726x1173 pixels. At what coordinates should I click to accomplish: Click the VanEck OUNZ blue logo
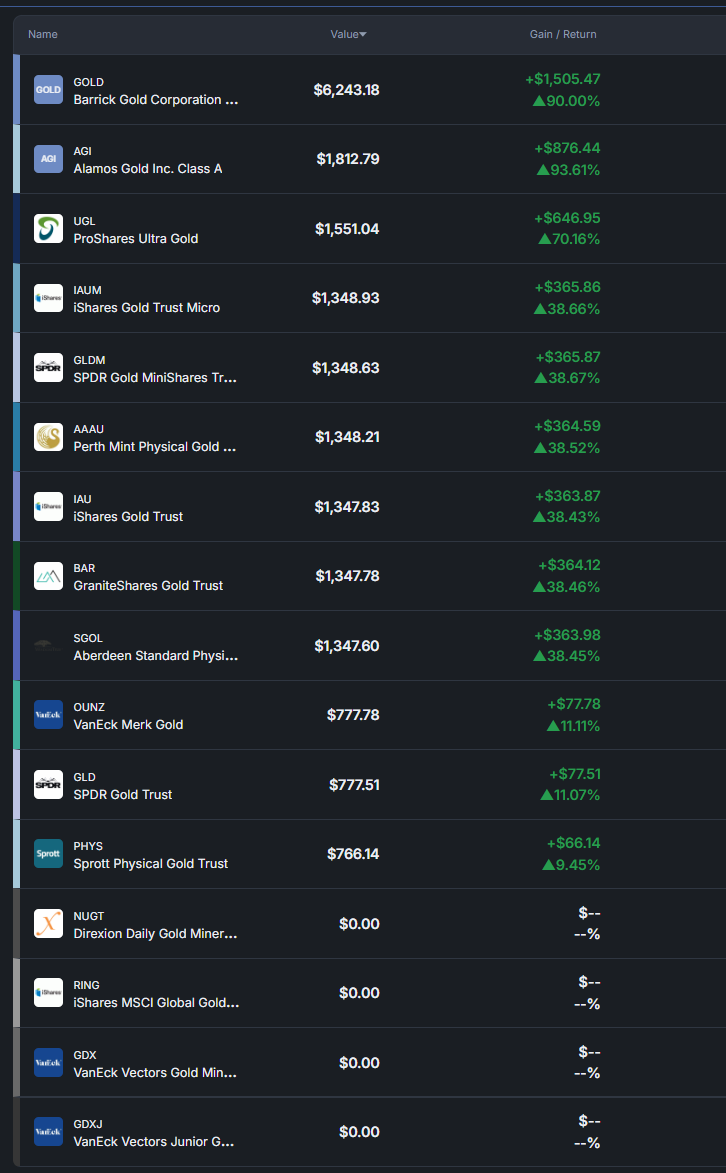point(48,715)
